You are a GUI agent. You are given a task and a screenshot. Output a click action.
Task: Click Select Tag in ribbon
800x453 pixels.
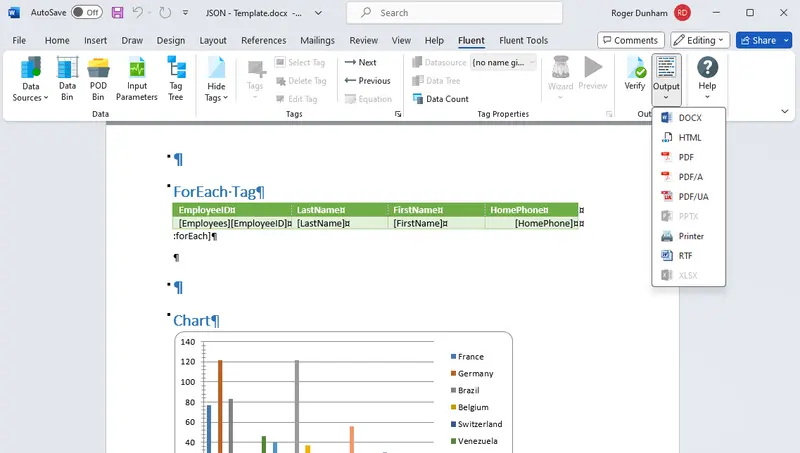click(300, 62)
